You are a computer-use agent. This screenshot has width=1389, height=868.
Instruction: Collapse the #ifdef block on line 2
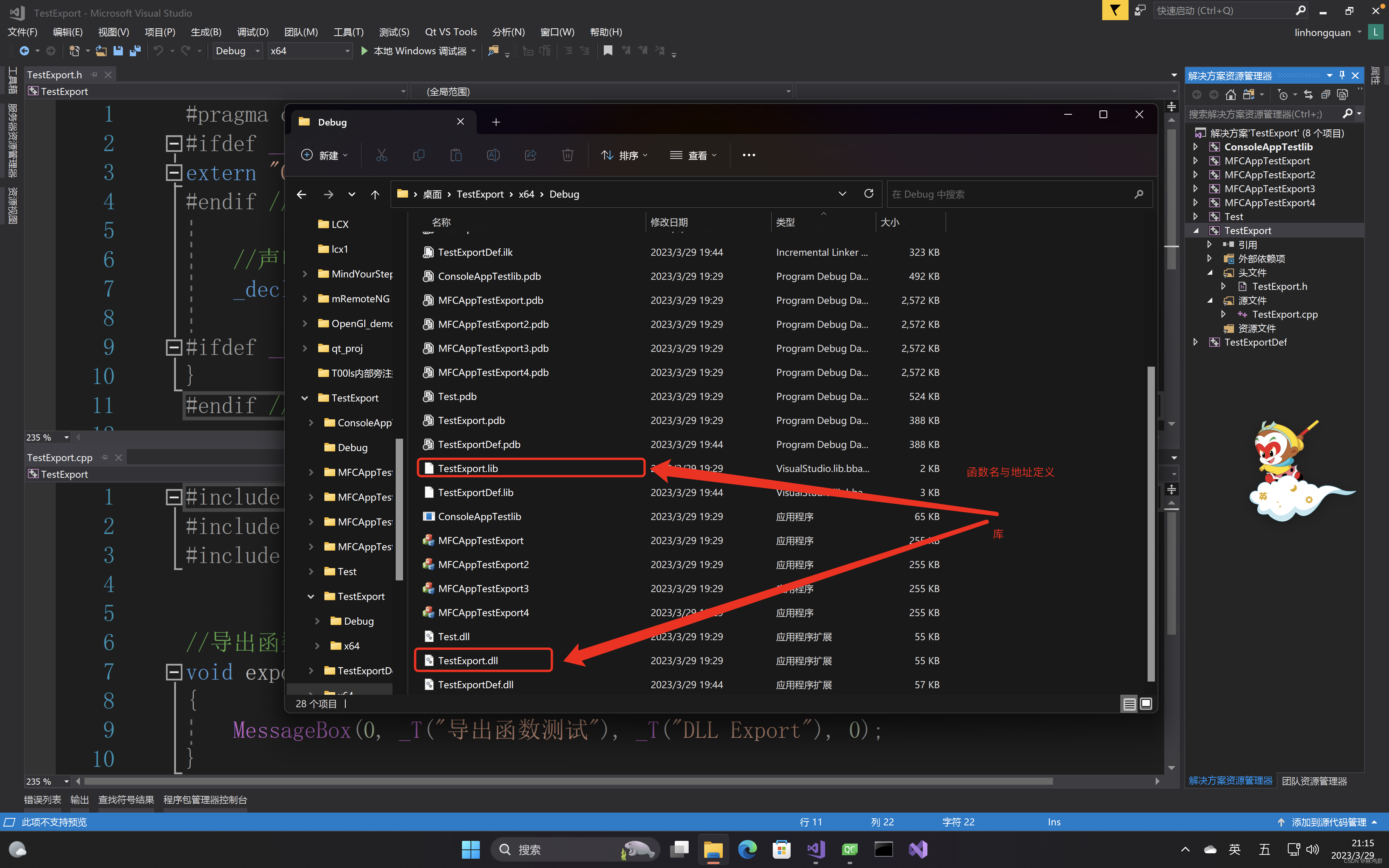point(173,143)
